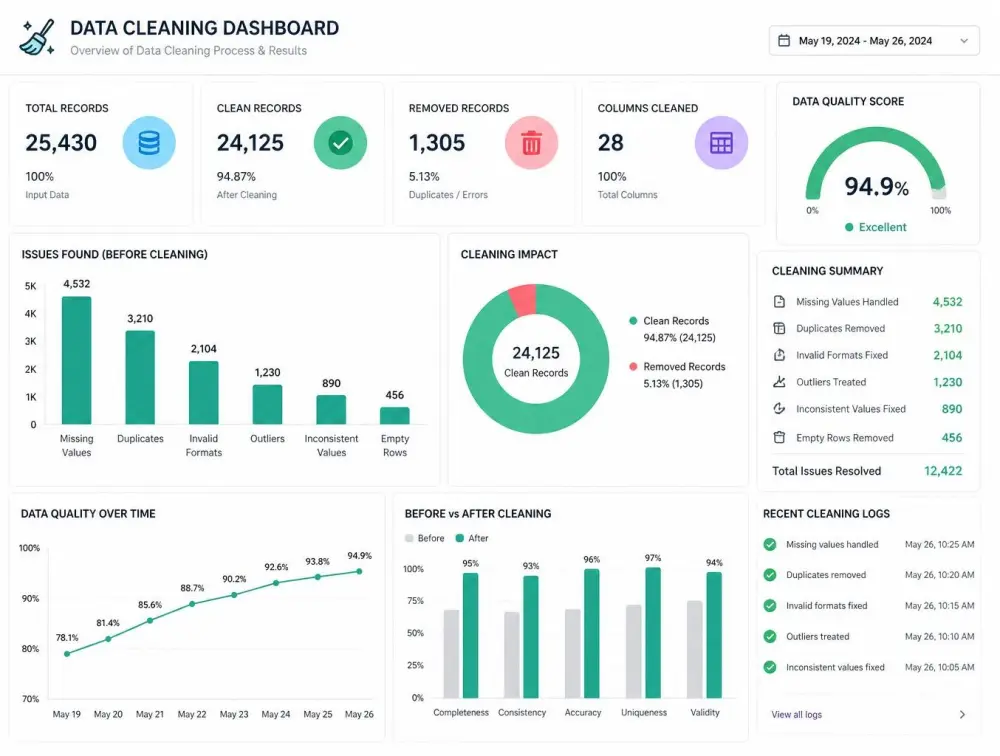Click the Duplicates / Errors caption
Screen dimensions: 1000x756
coord(448,195)
